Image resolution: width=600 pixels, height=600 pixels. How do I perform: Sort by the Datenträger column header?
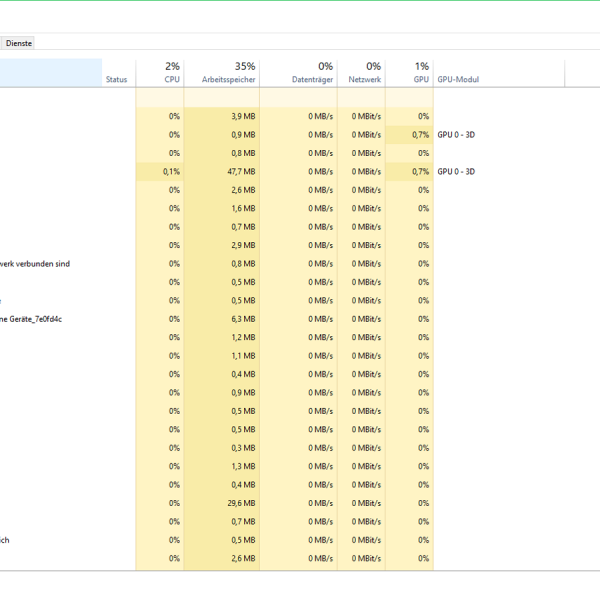click(x=299, y=73)
